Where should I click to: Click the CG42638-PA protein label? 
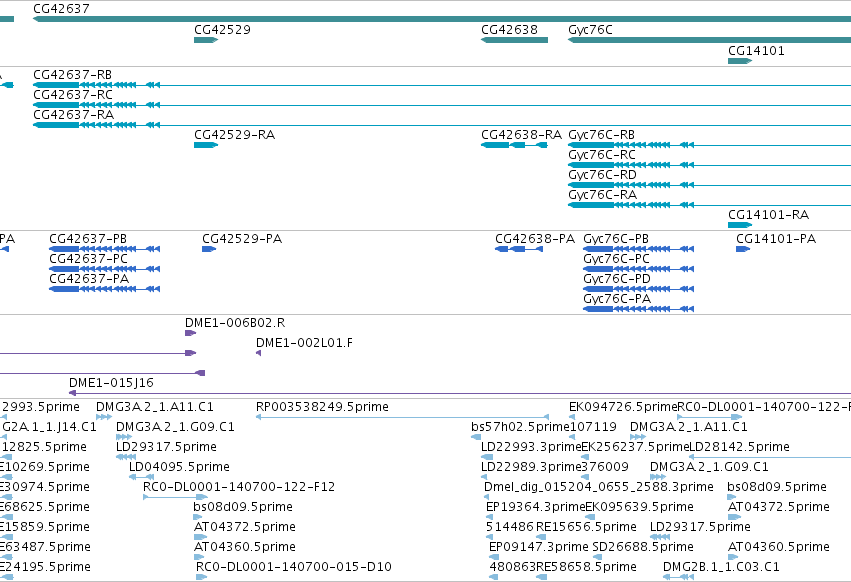(535, 239)
